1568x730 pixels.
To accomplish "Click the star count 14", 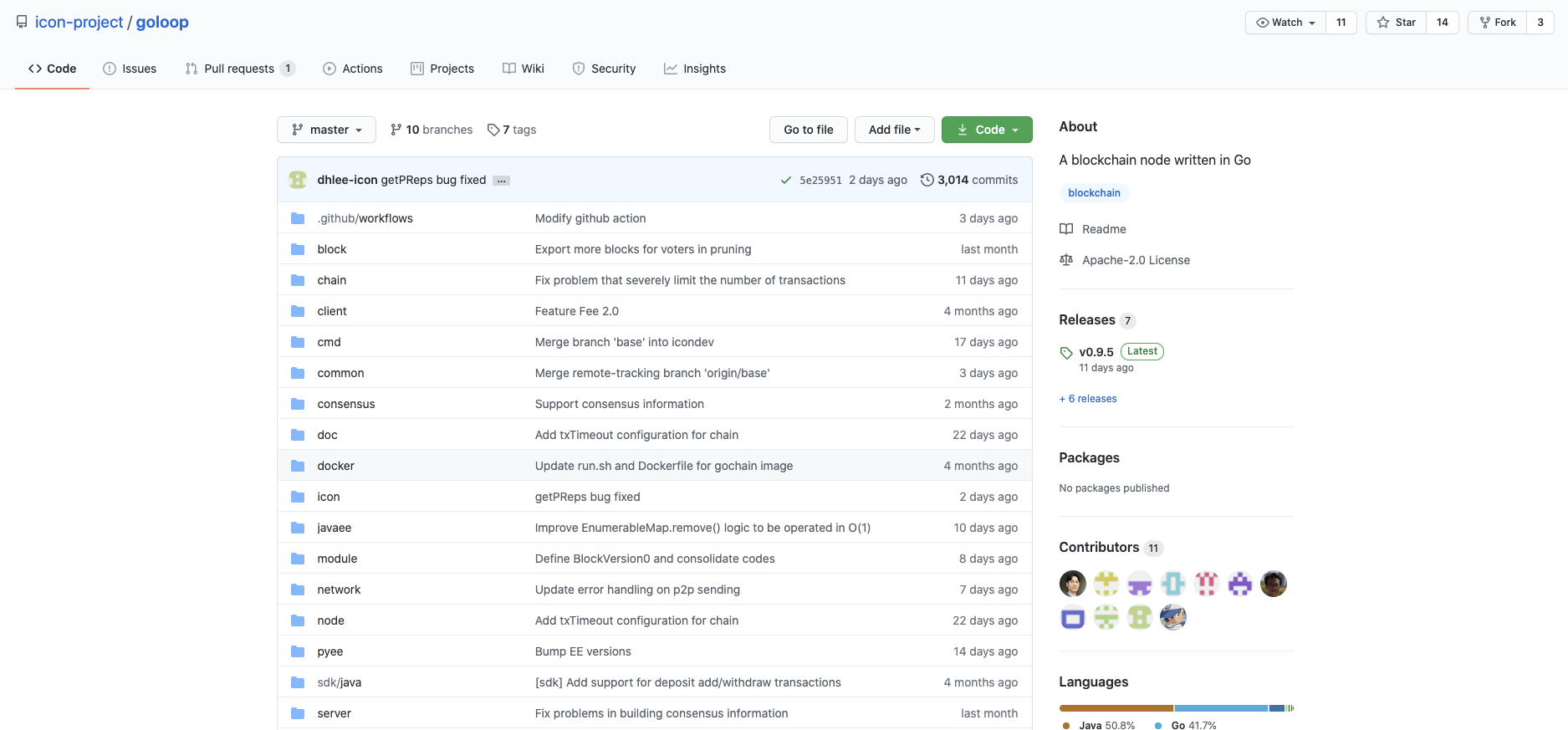I will [x=1443, y=23].
